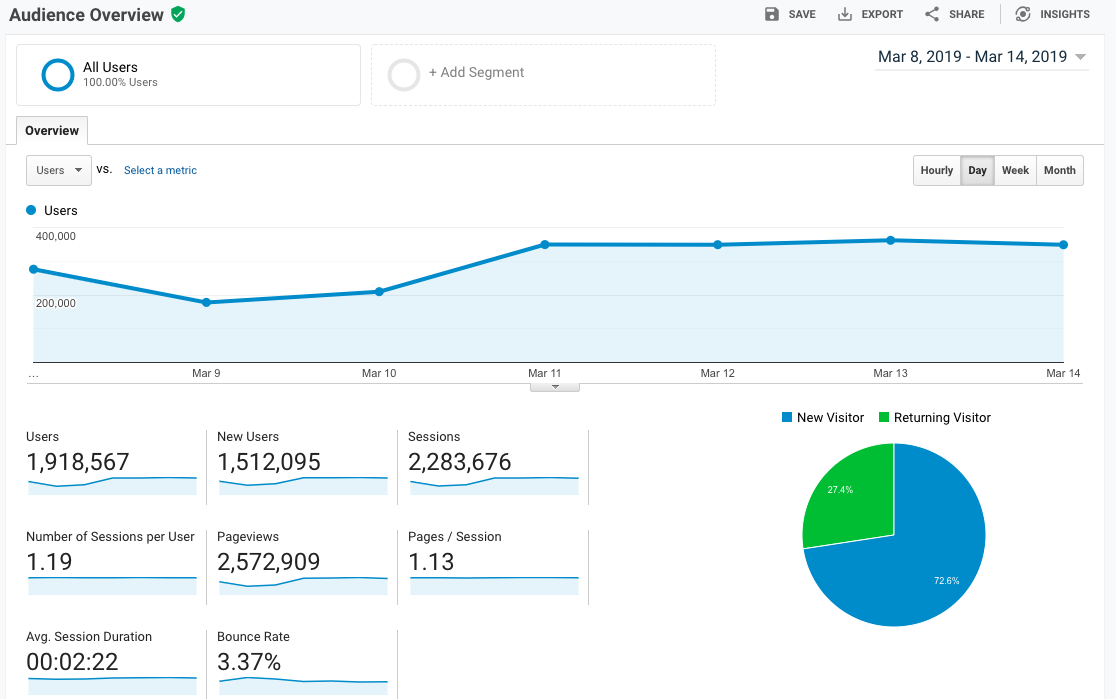Image resolution: width=1116 pixels, height=699 pixels.
Task: Click the Select a metric link
Action: pos(160,171)
